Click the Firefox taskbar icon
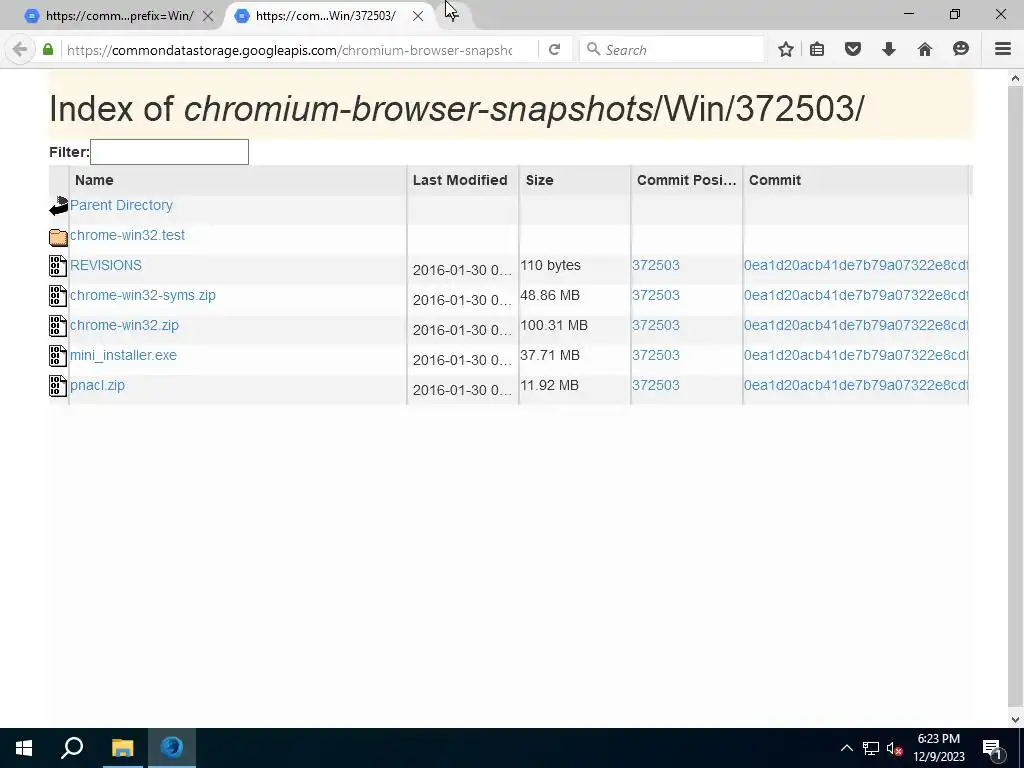1024x768 pixels. [172, 748]
